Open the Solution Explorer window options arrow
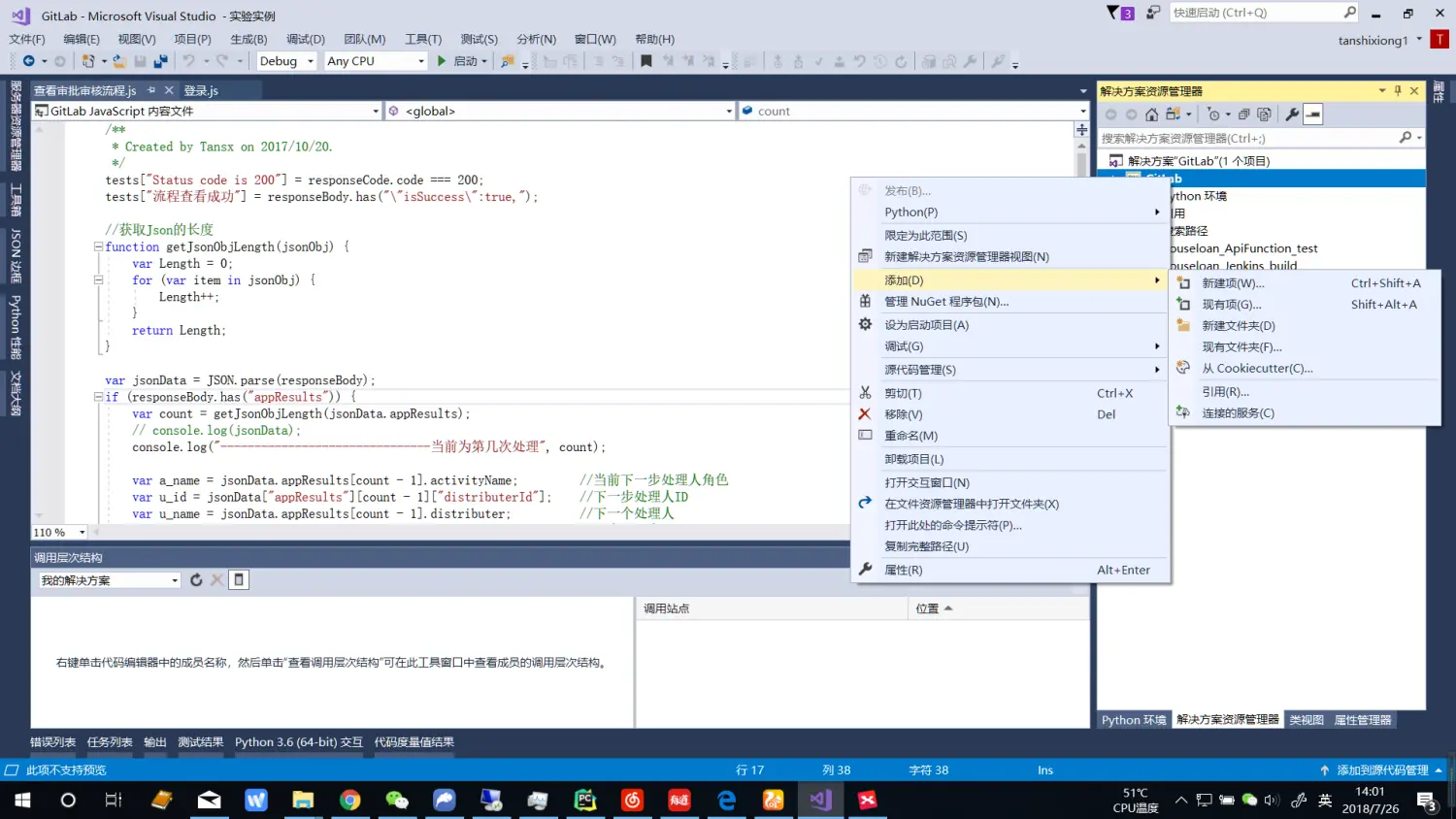1456x819 pixels. coord(1382,90)
